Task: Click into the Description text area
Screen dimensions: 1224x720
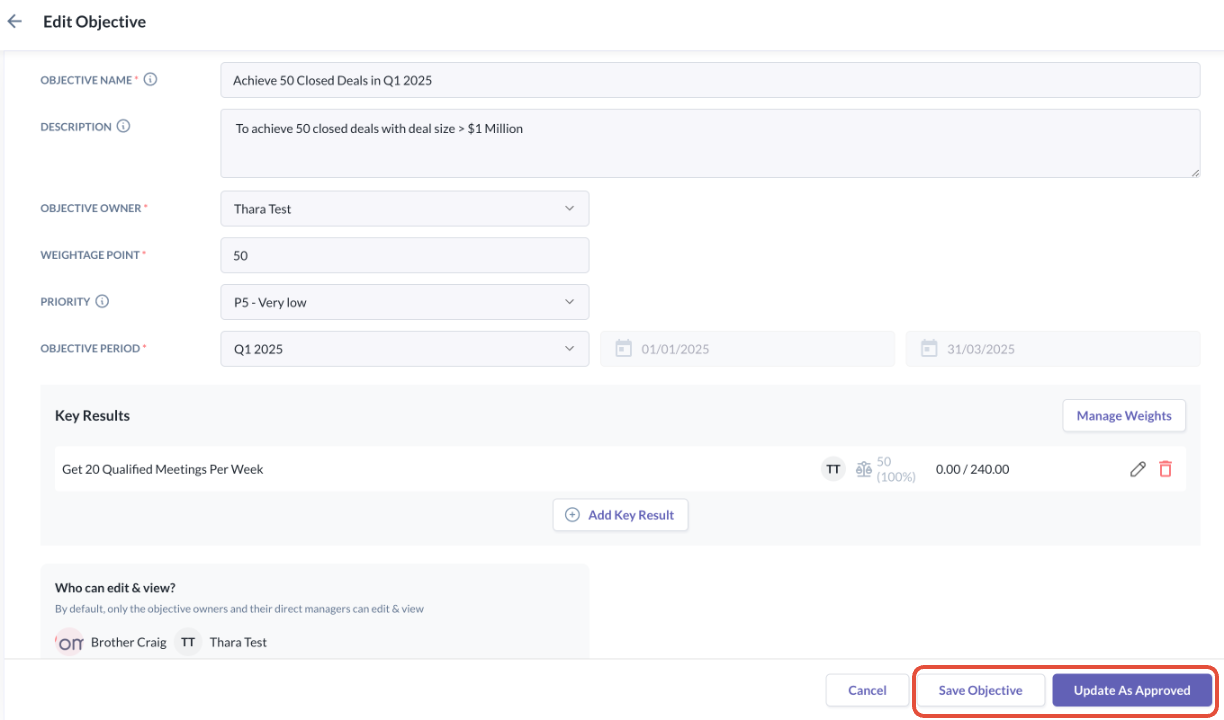Action: (x=710, y=144)
